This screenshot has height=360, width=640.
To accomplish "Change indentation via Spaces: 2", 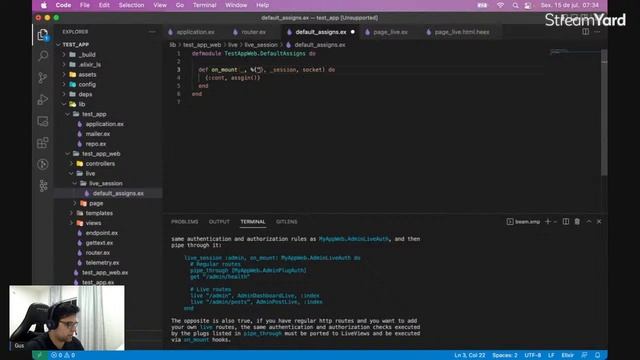I will (504, 355).
